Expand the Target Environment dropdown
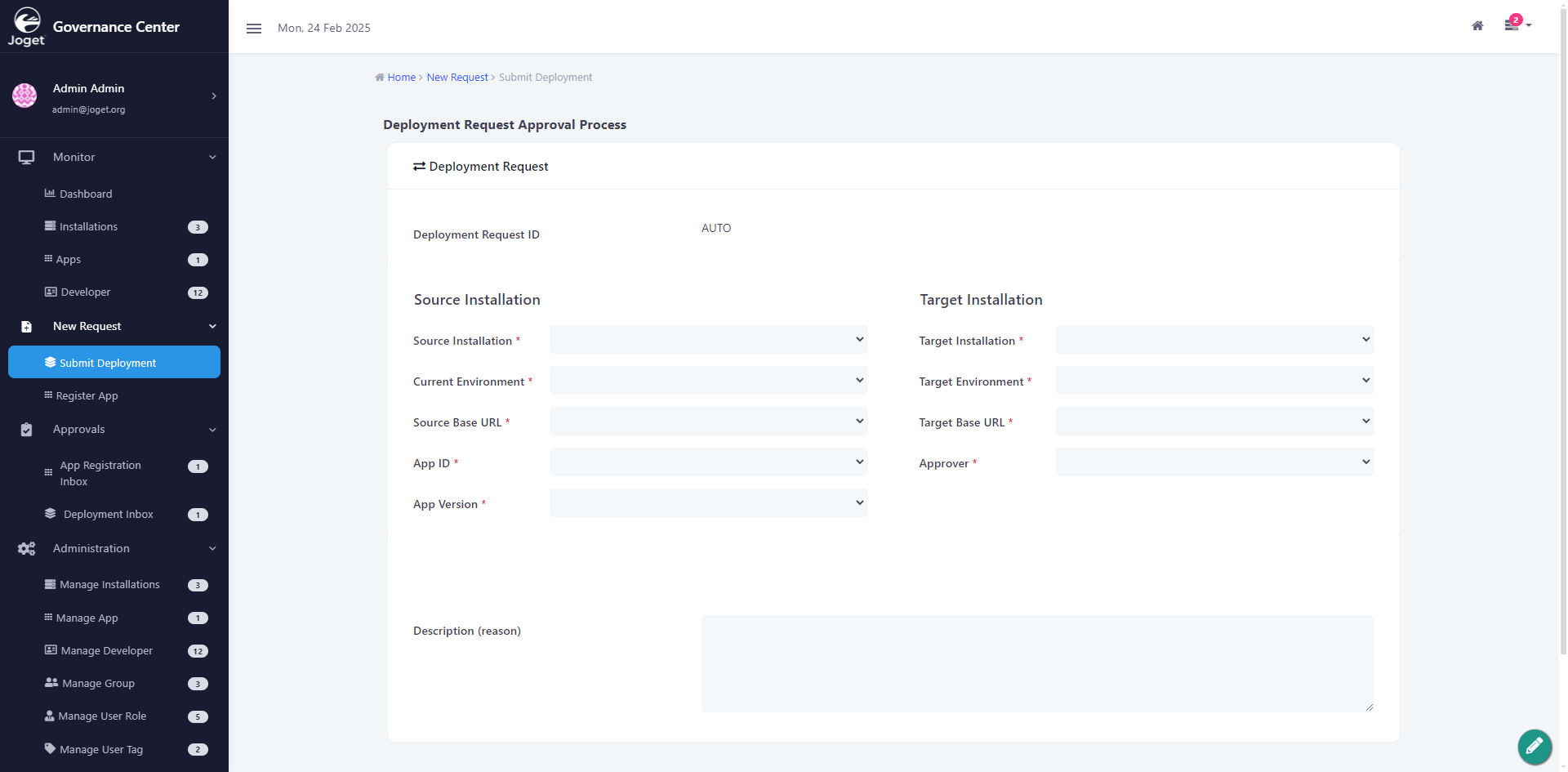 coord(1214,380)
